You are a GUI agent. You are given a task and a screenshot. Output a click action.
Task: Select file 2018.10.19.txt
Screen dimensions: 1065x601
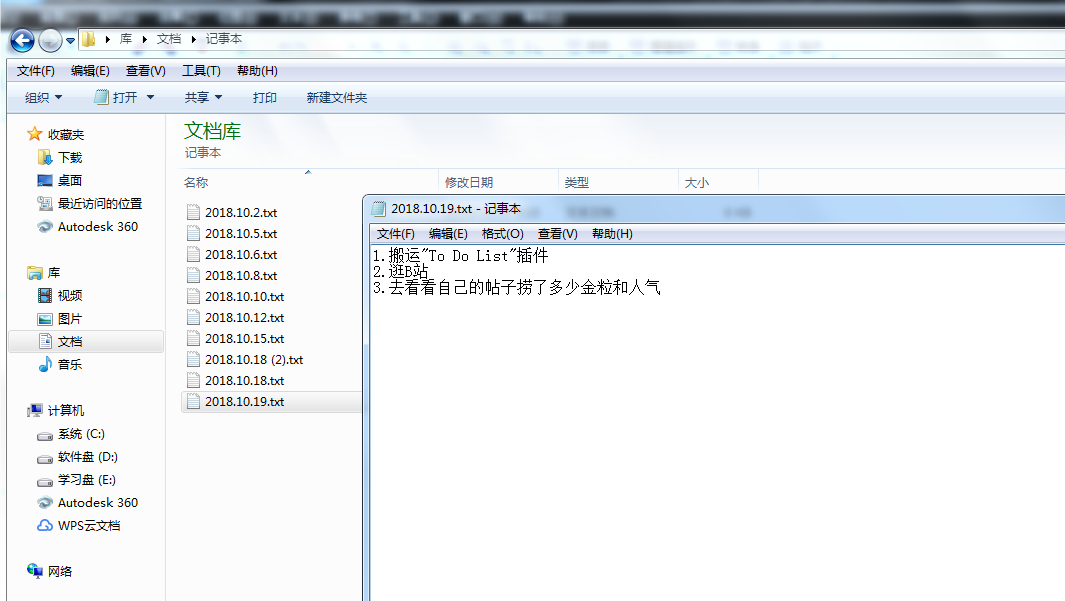[244, 402]
